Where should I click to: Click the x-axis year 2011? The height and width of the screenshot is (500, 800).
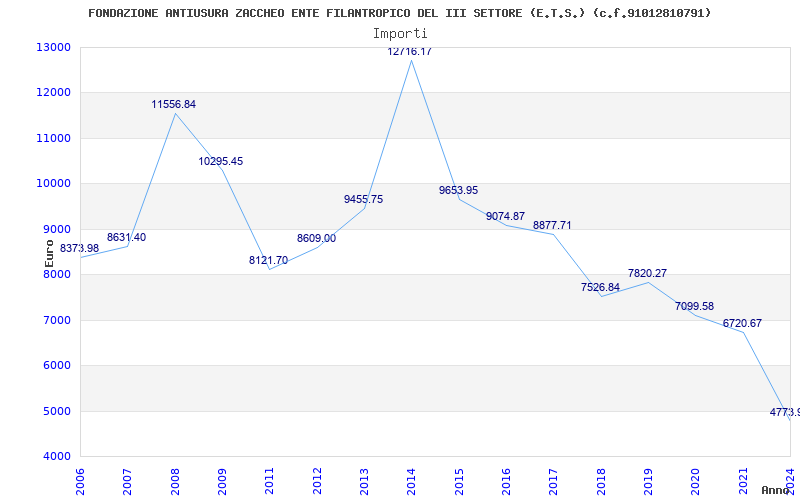270,481
